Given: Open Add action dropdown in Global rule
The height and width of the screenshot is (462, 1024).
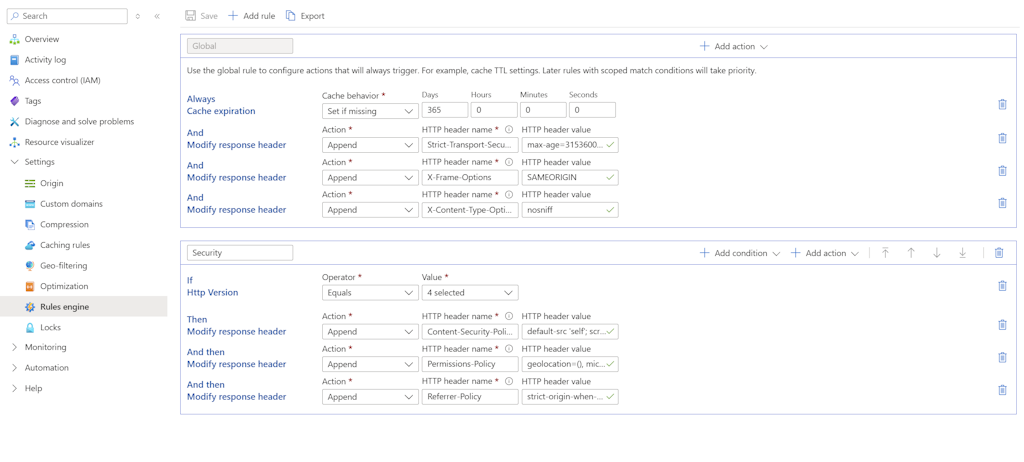Looking at the screenshot, I should (x=733, y=46).
